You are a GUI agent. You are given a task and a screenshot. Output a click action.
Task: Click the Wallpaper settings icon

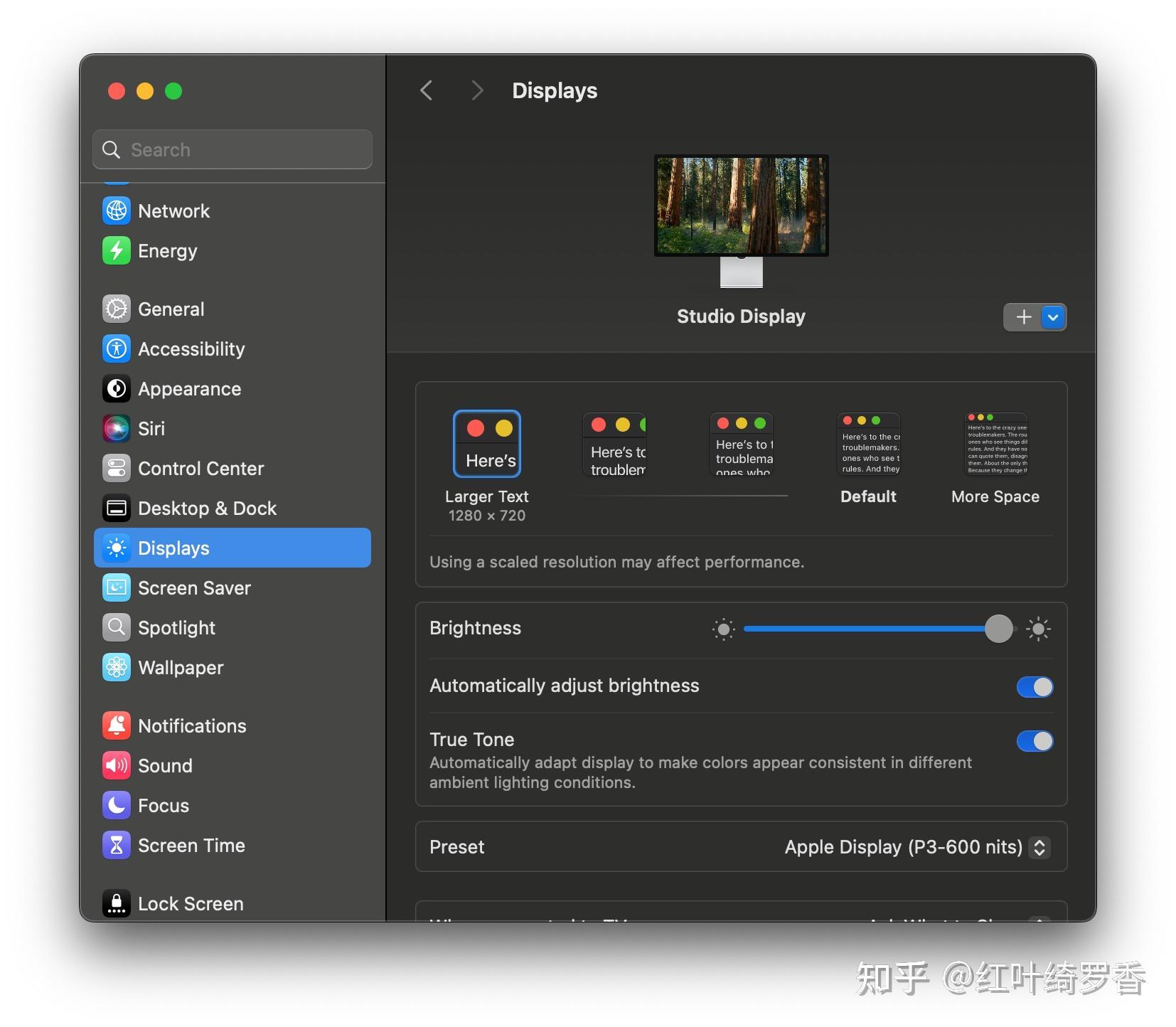pos(181,667)
